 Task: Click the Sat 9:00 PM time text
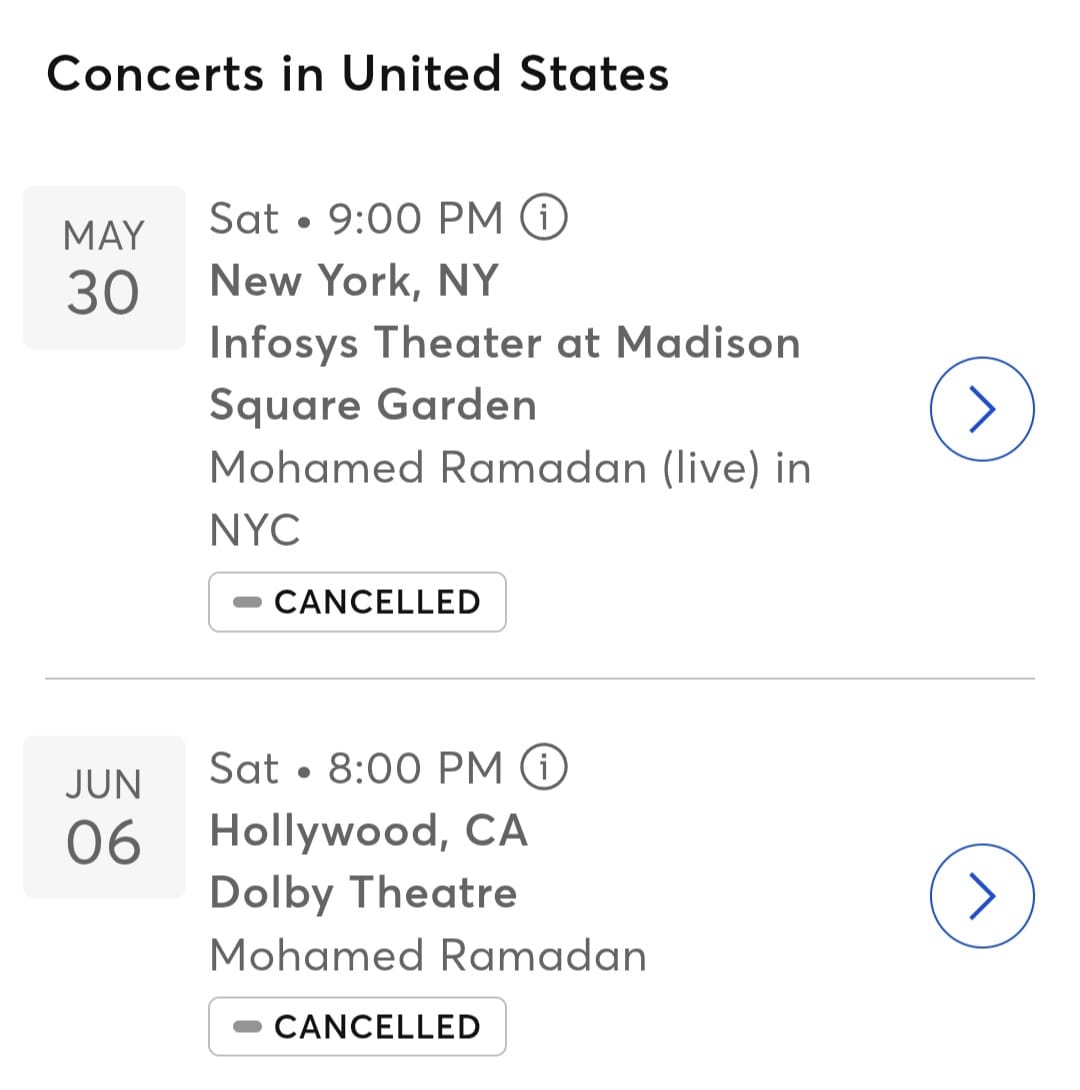click(x=356, y=218)
